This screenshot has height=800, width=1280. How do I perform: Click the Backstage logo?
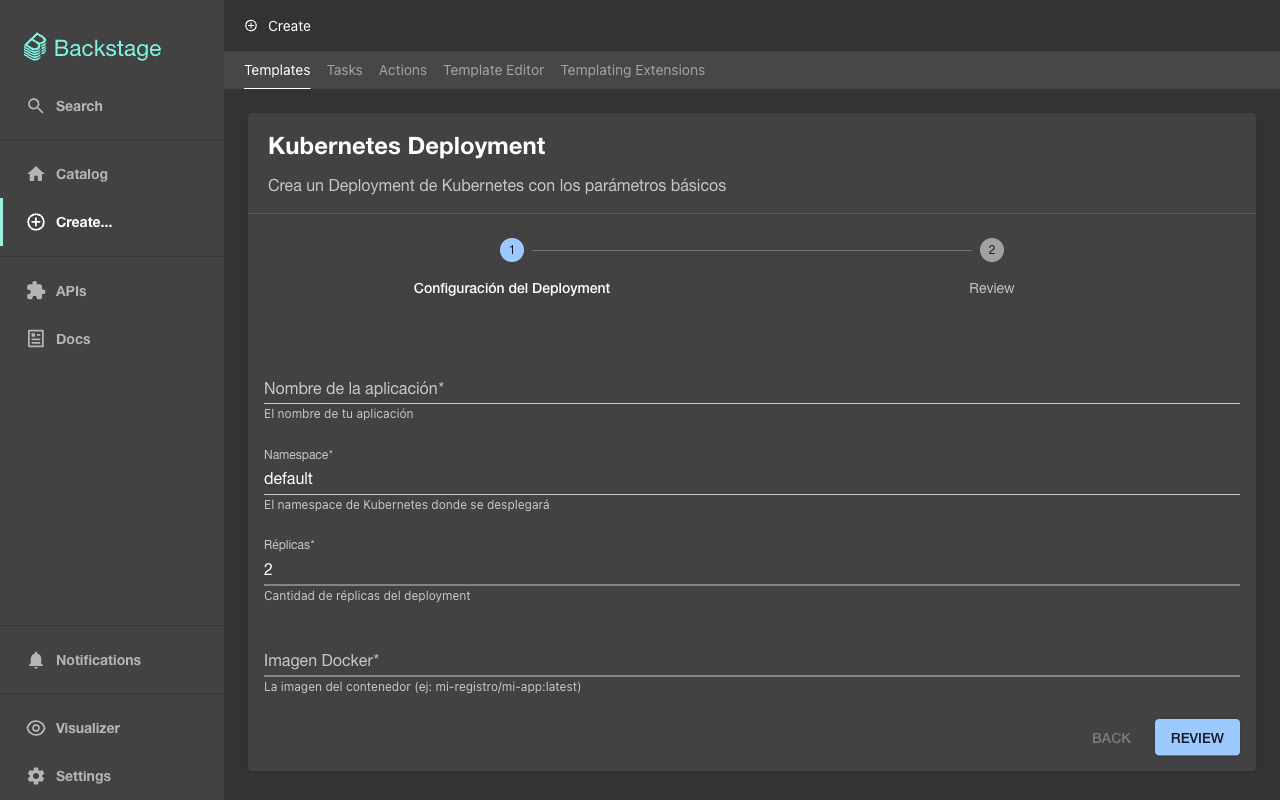92,47
